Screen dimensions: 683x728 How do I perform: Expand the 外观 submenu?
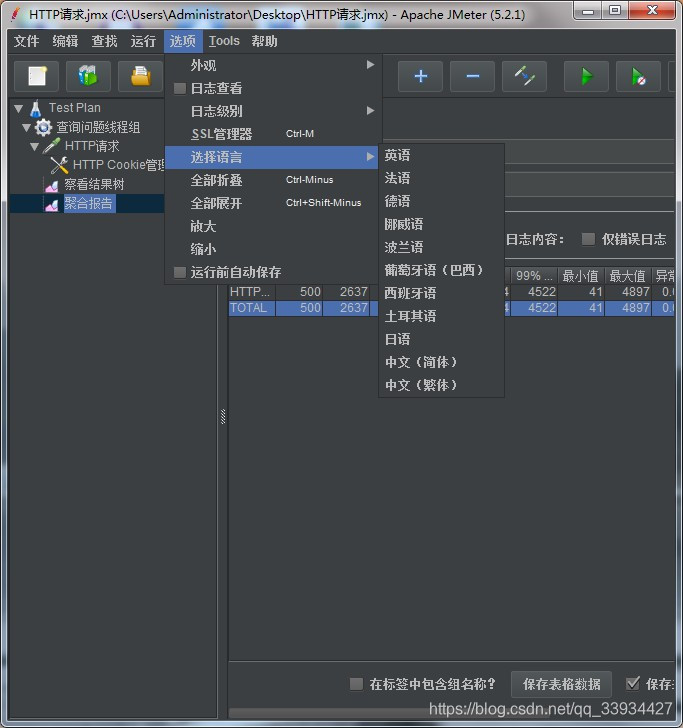[x=272, y=65]
